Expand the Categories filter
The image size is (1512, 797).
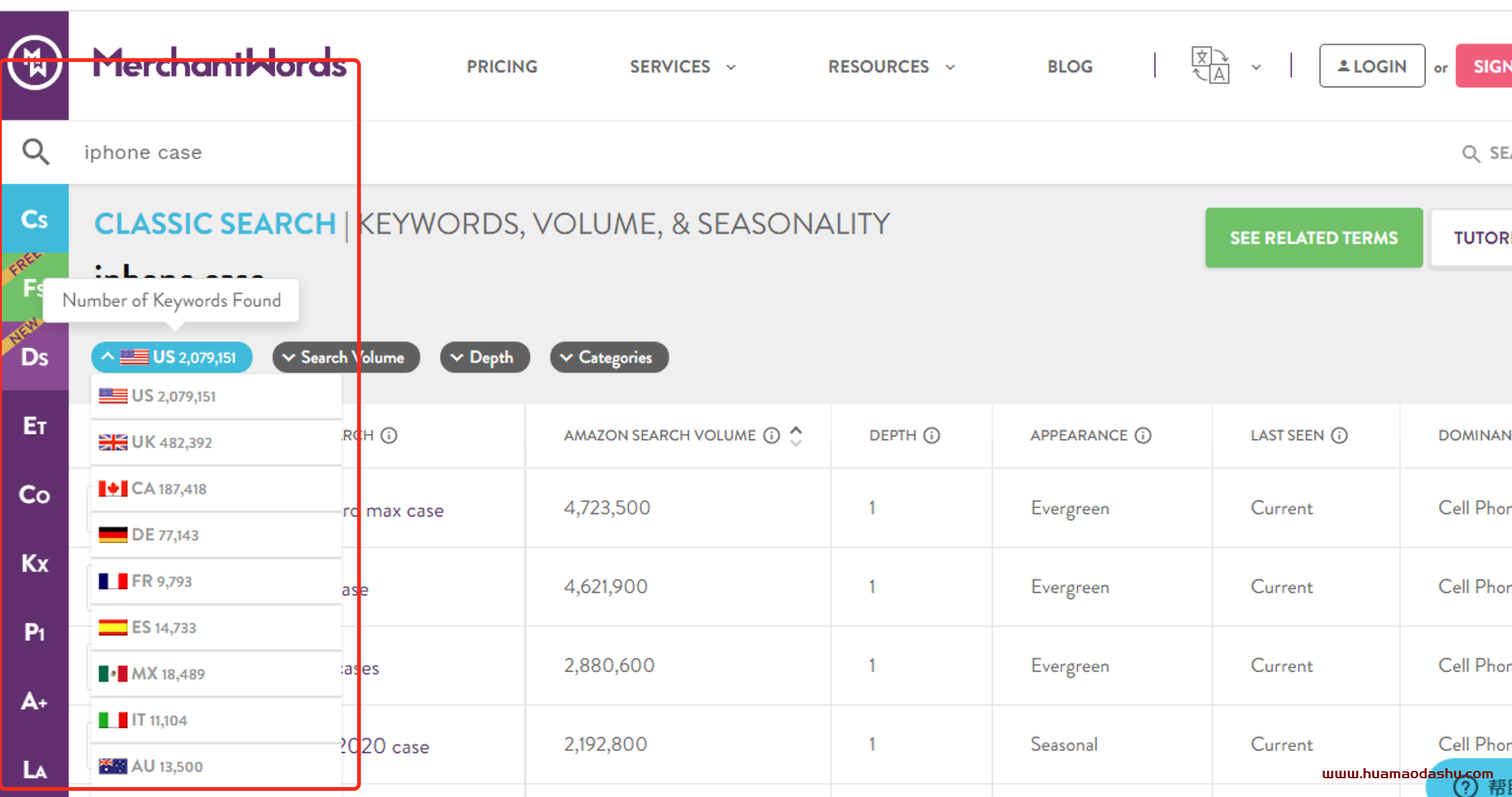pos(609,357)
